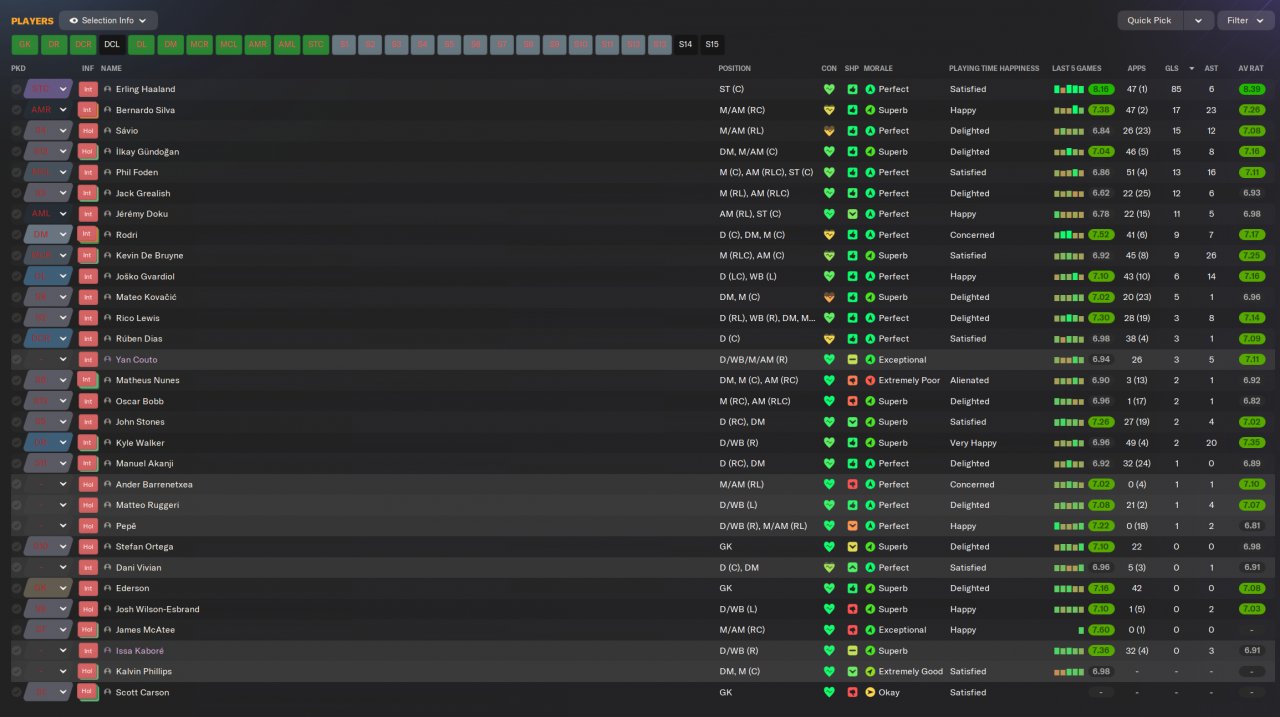Image resolution: width=1280 pixels, height=717 pixels.
Task: Click Matheus Nunes's red match sharpness icon
Action: pyautogui.click(x=852, y=381)
